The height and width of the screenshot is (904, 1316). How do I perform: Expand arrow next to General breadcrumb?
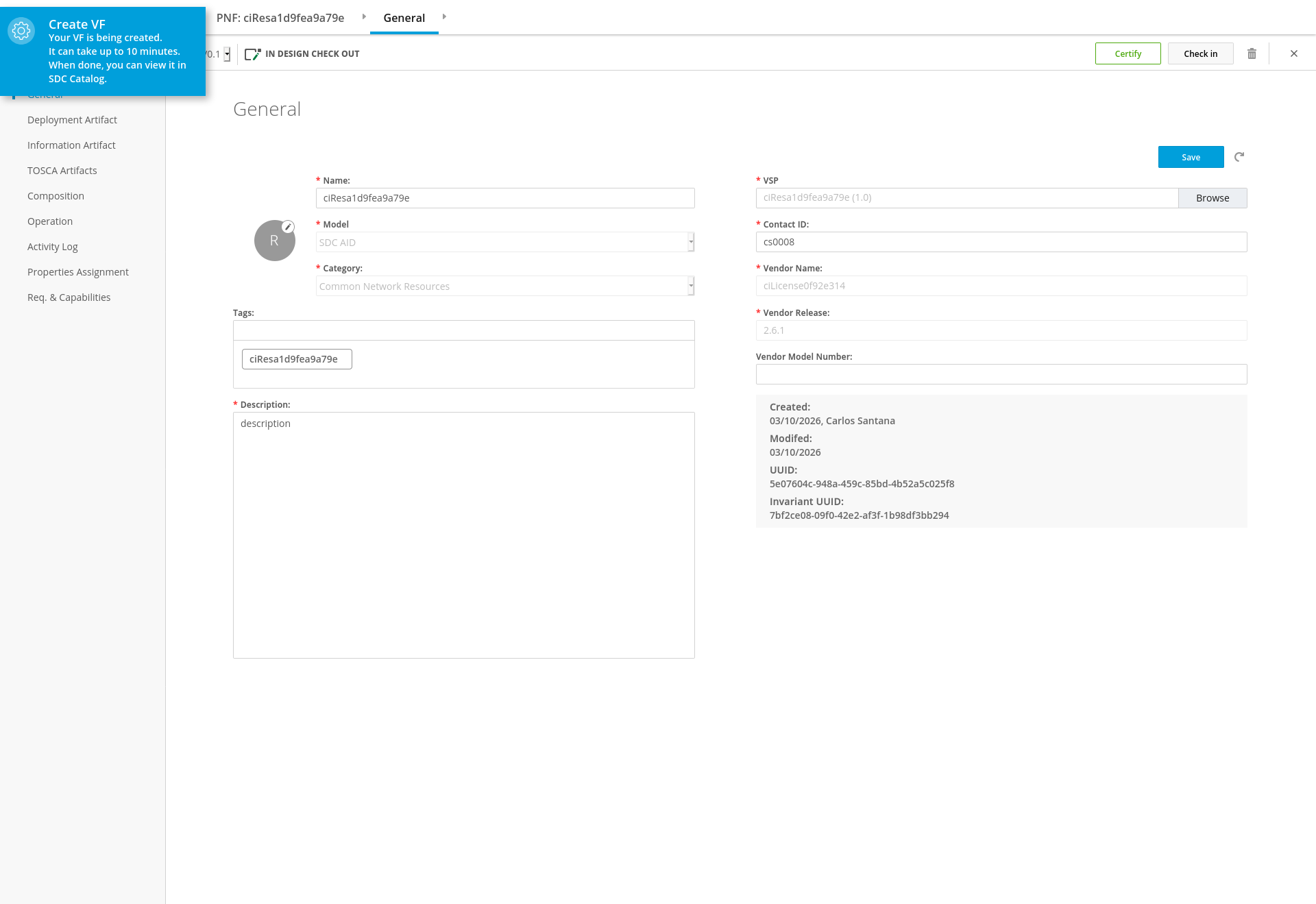[x=444, y=16]
